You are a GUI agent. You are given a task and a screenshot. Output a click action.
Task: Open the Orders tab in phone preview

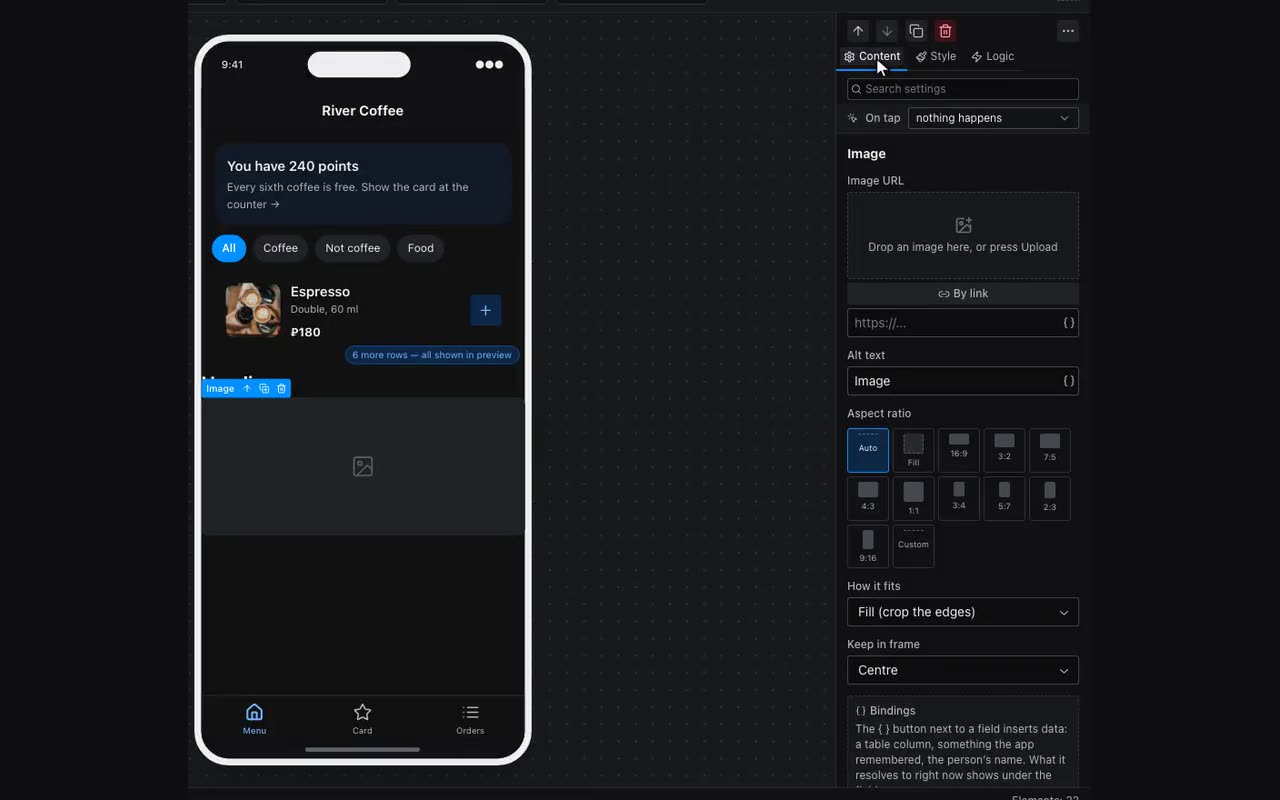pyautogui.click(x=470, y=718)
